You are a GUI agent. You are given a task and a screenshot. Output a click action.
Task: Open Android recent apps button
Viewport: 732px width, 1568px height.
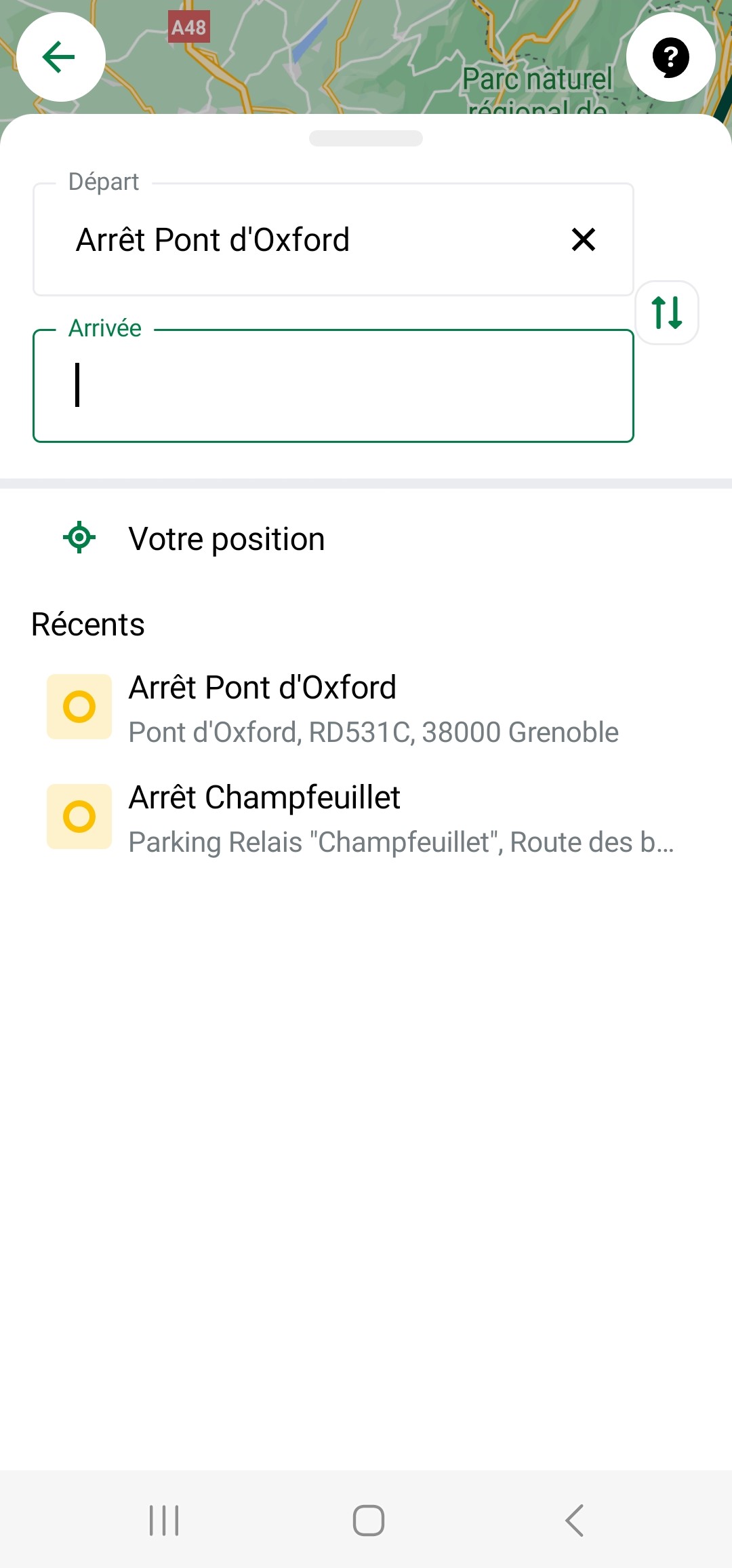click(164, 1521)
